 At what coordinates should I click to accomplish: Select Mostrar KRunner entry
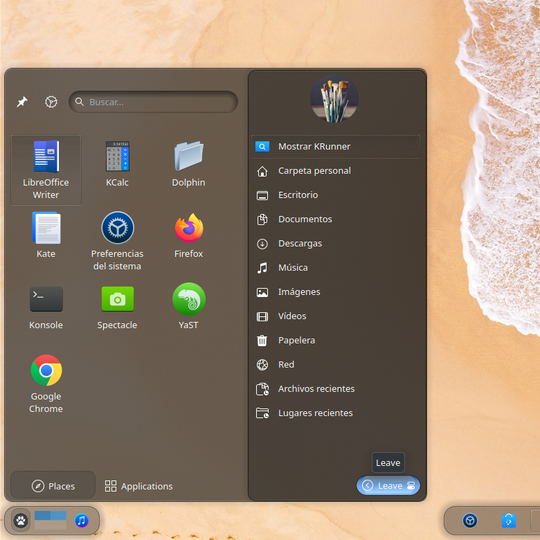coord(336,147)
